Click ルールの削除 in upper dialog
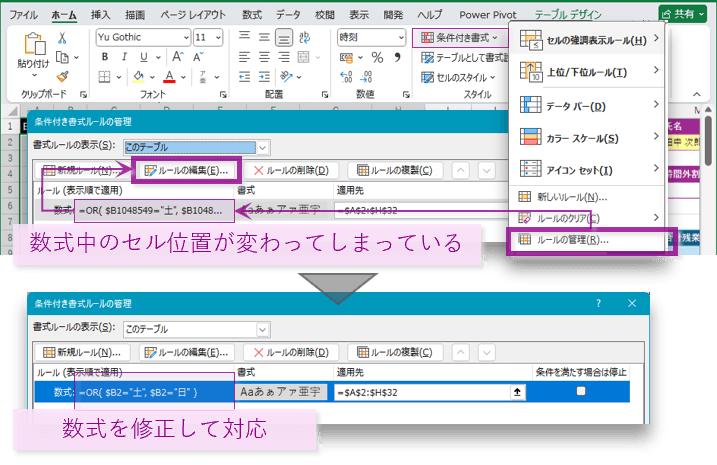The height and width of the screenshot is (465, 717). pyautogui.click(x=291, y=171)
